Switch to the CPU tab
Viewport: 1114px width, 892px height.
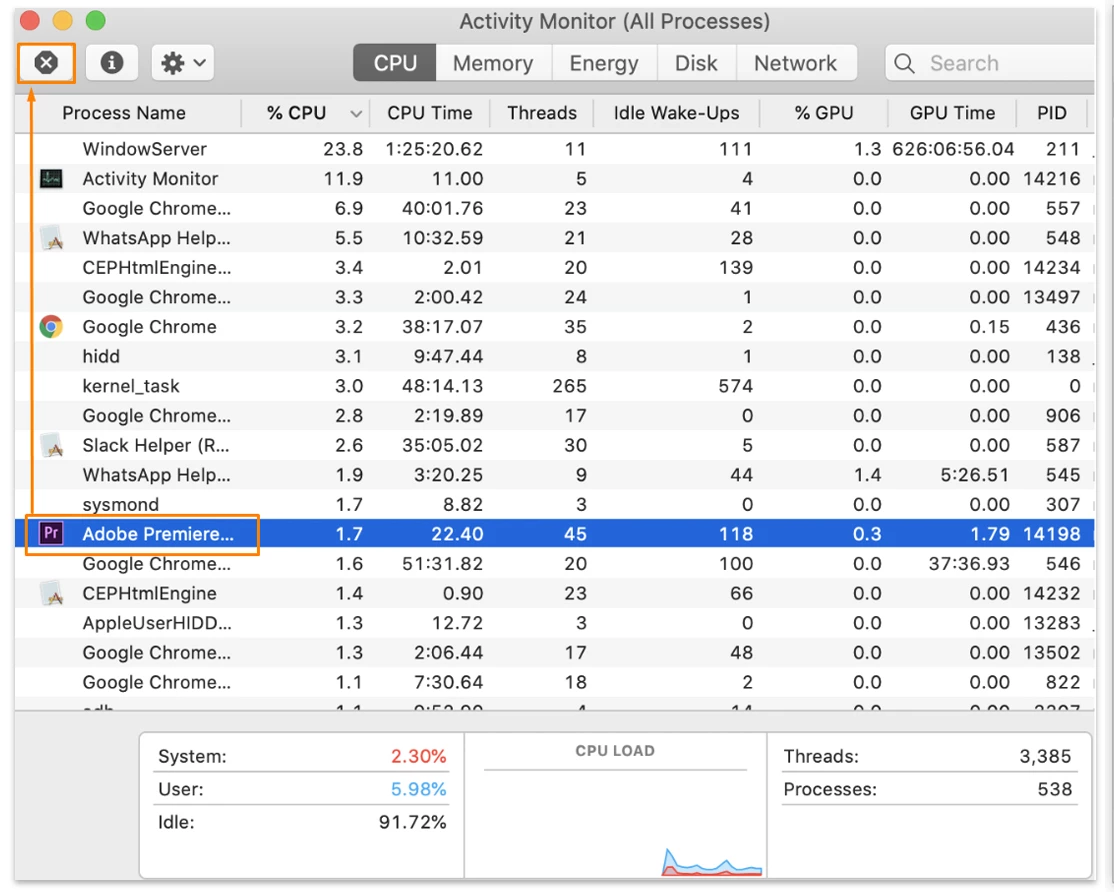[x=395, y=63]
